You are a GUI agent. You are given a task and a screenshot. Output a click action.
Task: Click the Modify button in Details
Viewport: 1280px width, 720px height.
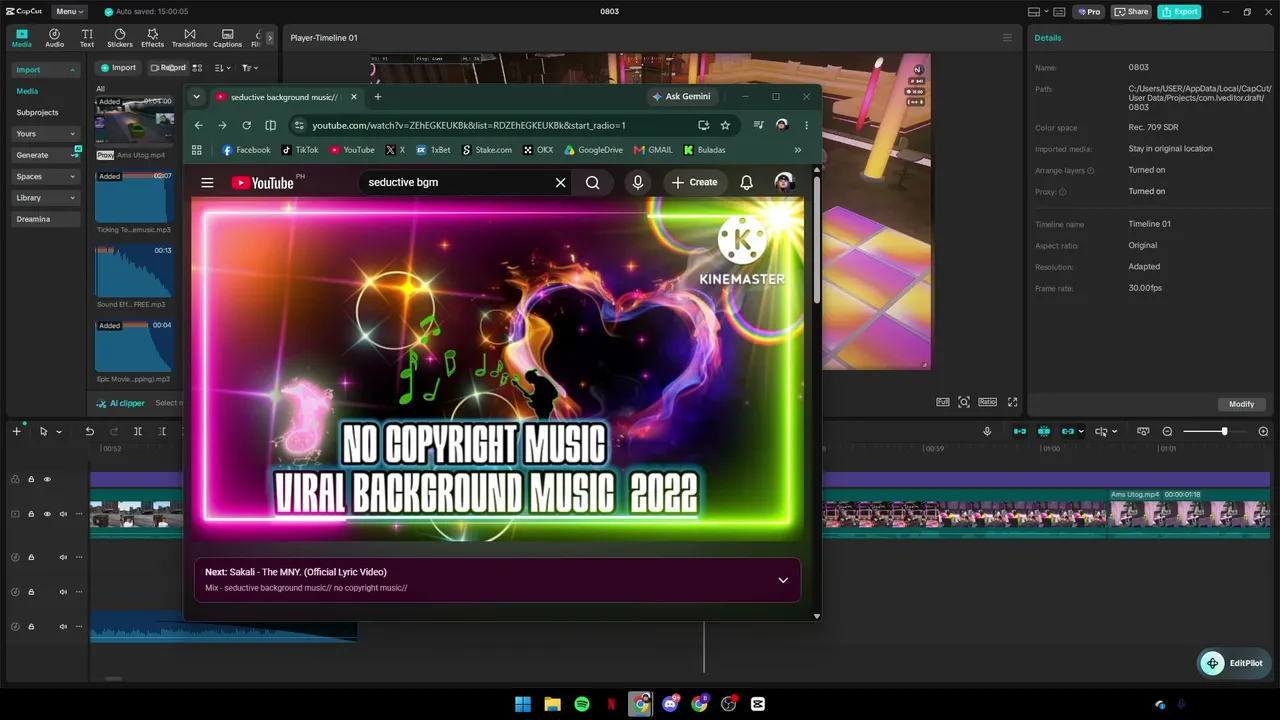pos(1241,404)
